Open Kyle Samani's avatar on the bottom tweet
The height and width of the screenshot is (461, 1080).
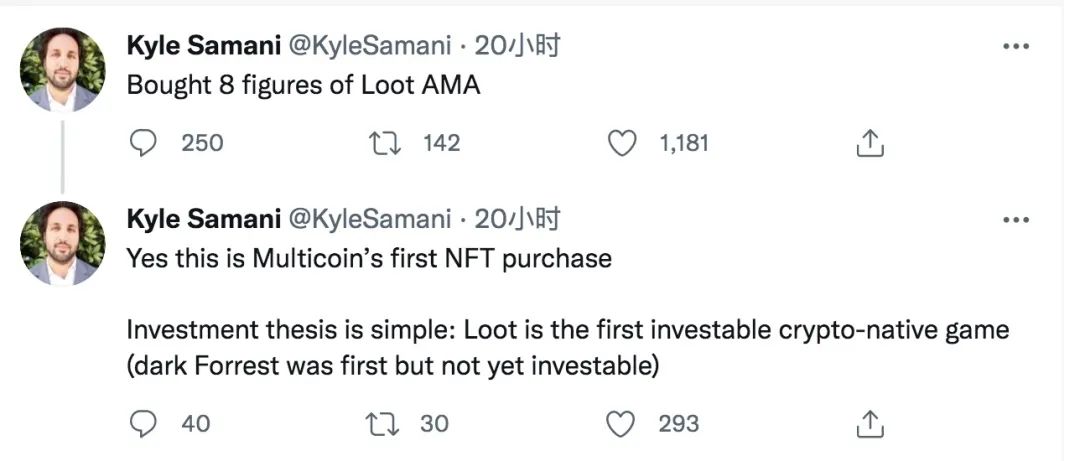[x=63, y=243]
